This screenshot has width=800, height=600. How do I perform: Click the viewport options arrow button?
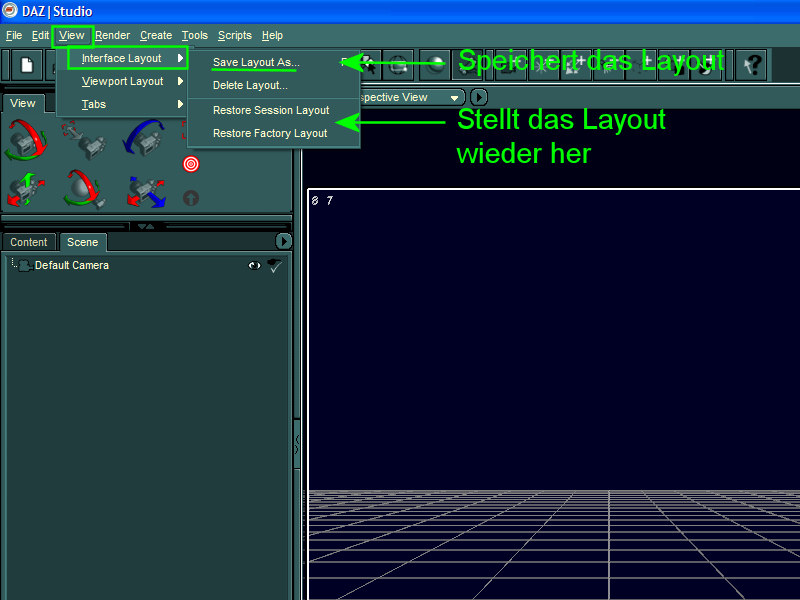pyautogui.click(x=478, y=97)
